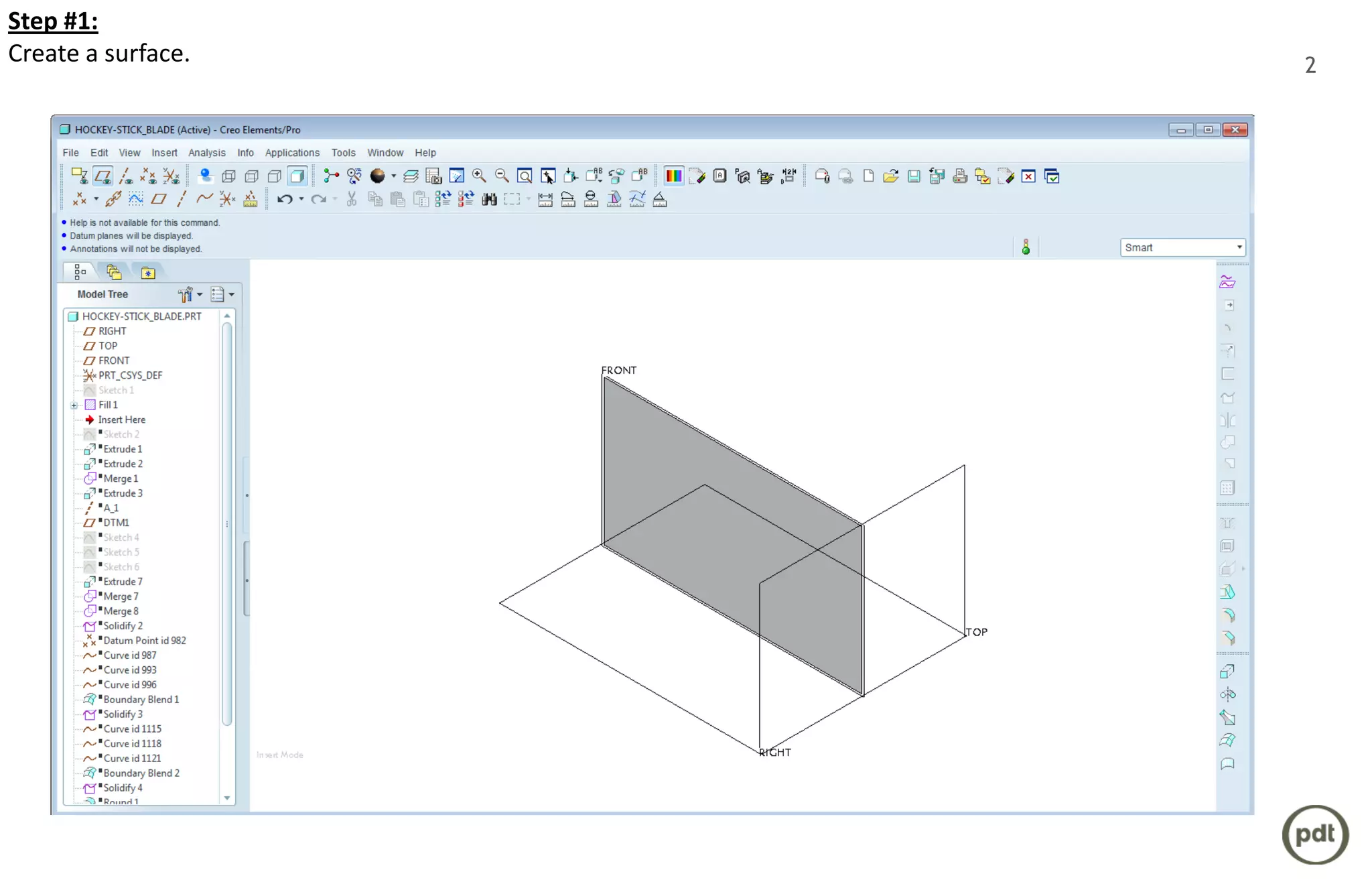1372x888 pixels.
Task: Click the Boundary Blend tool icon
Action: (x=1227, y=740)
